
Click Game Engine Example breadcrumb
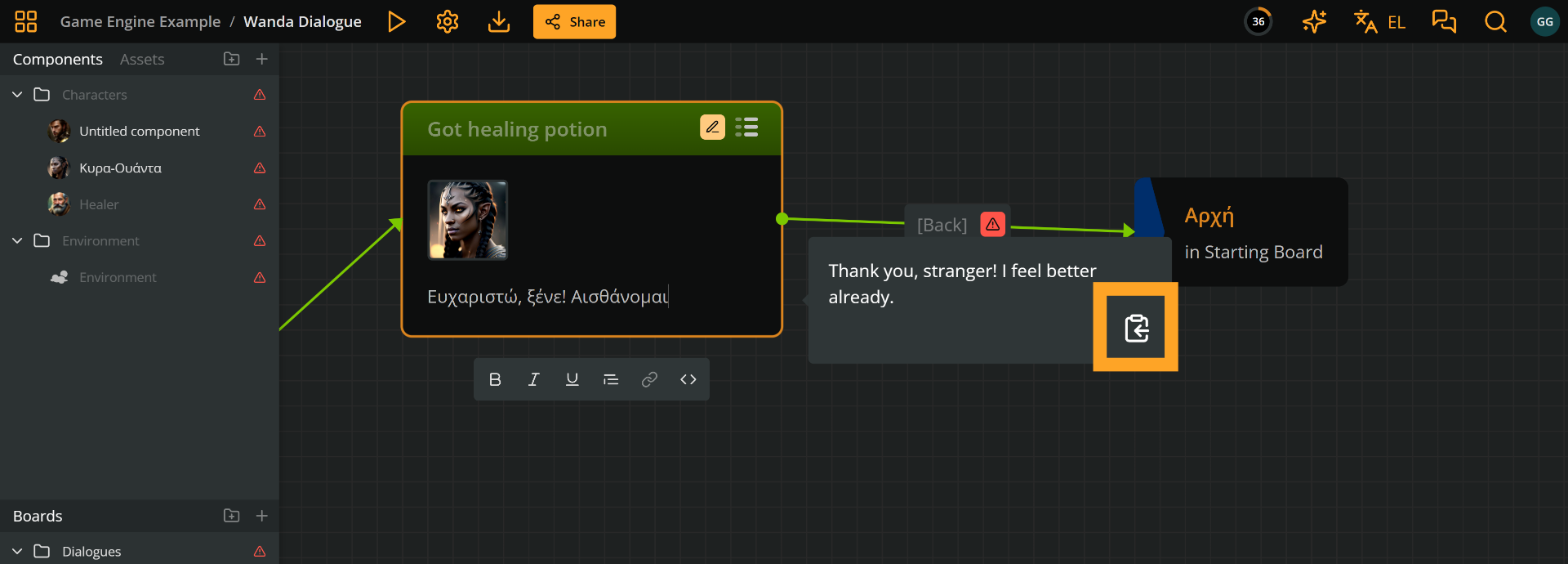[140, 21]
